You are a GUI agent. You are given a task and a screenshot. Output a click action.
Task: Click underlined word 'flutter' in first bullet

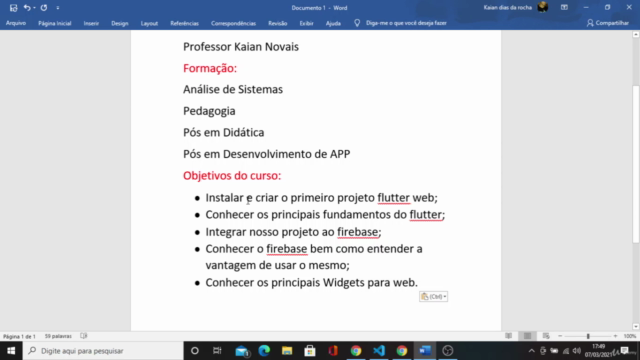point(393,198)
